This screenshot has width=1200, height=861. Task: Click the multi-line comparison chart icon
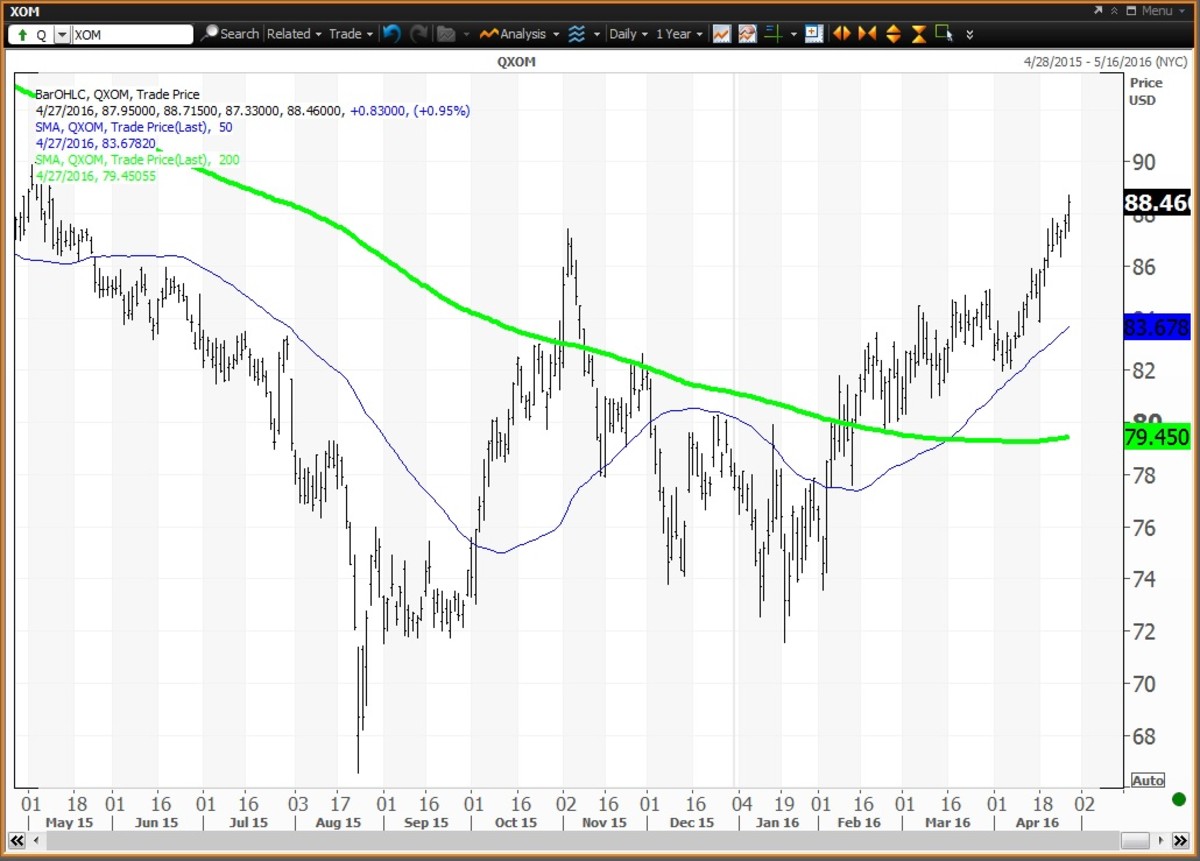coord(747,34)
